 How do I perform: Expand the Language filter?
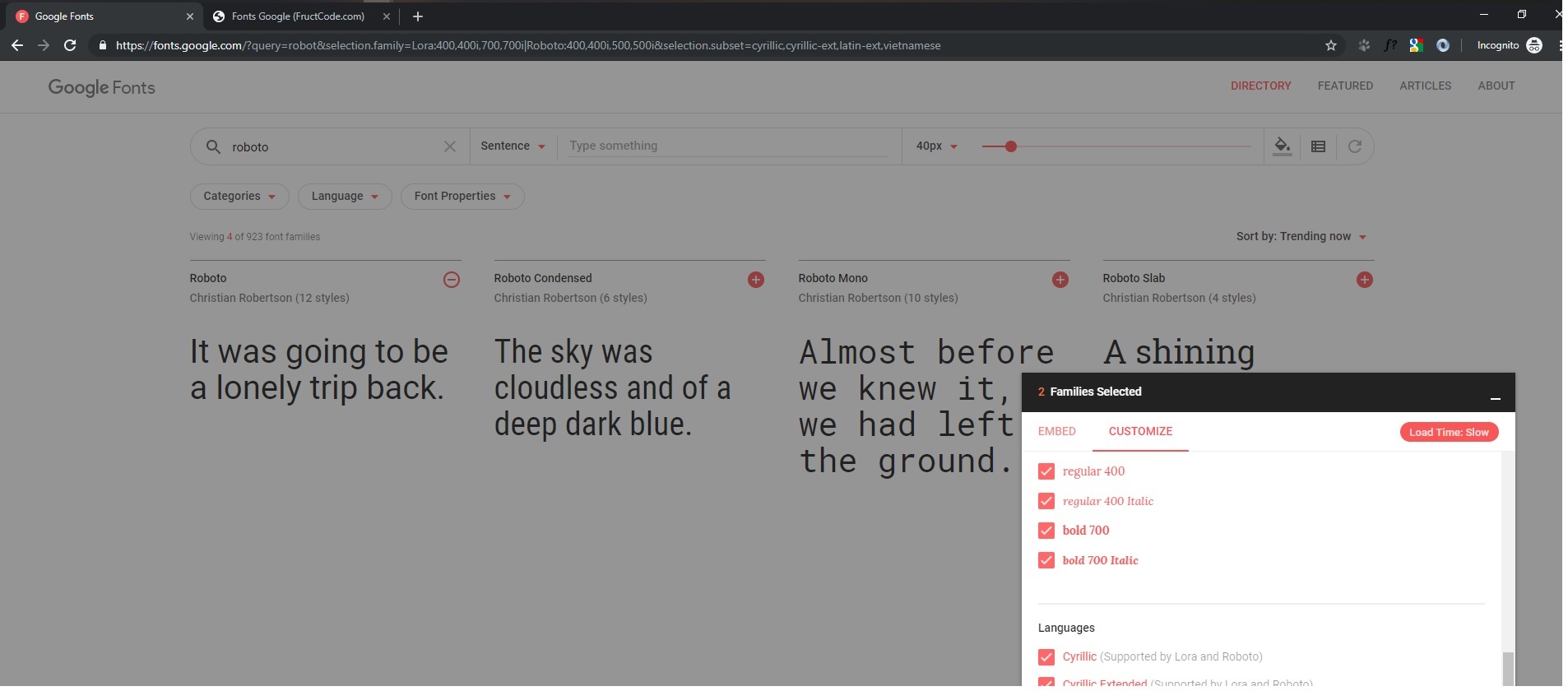point(345,196)
